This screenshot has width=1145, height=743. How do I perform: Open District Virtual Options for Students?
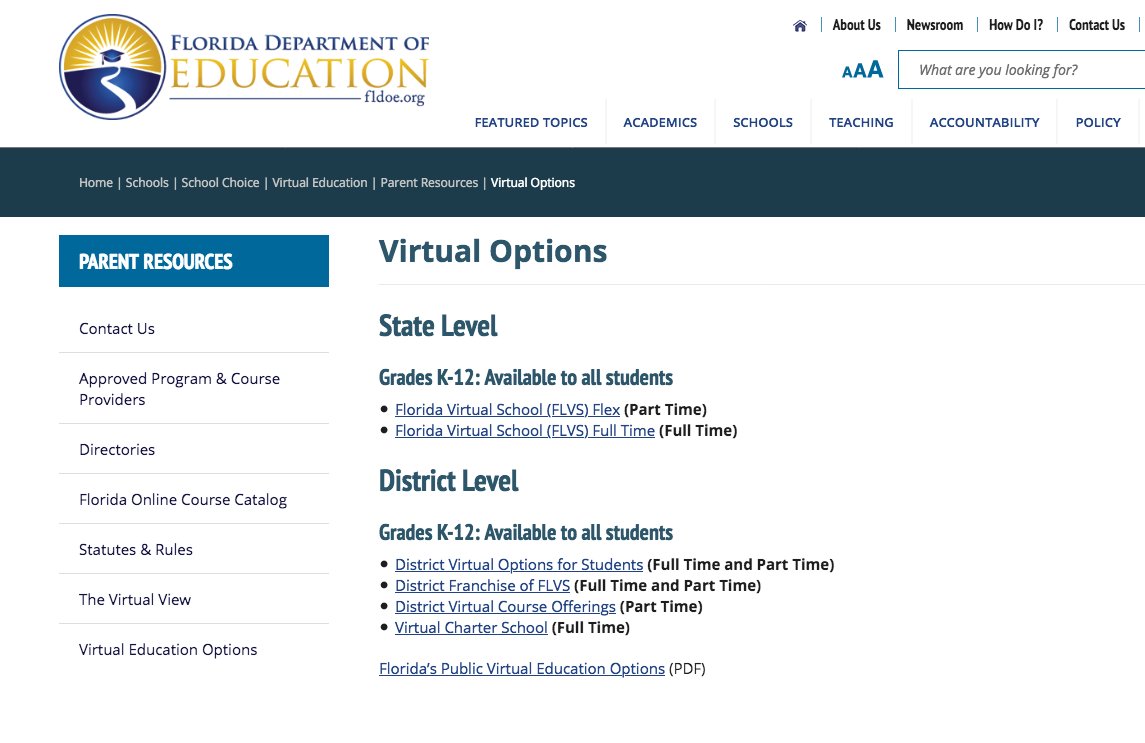click(519, 565)
